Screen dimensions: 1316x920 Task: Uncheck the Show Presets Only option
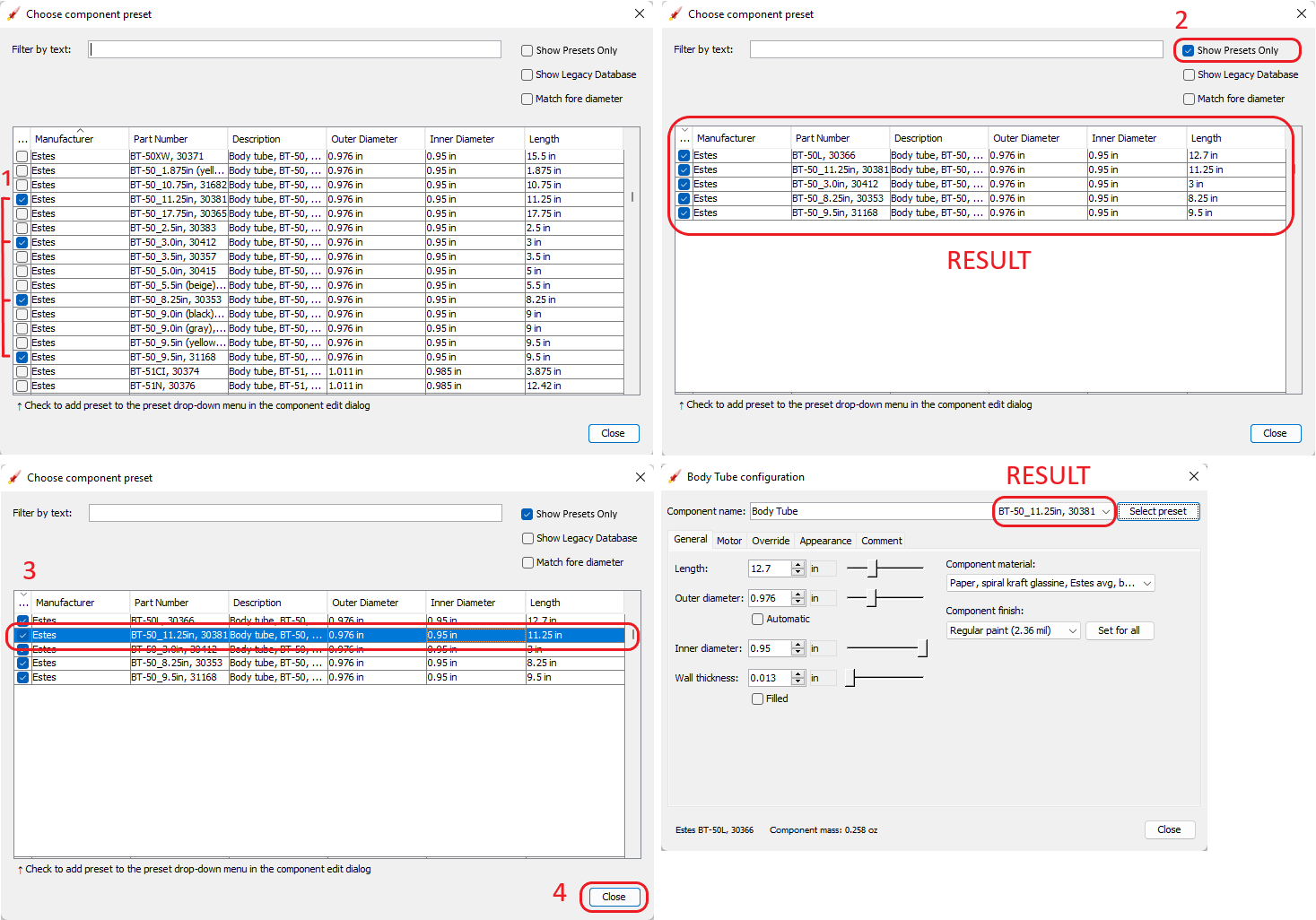pos(1189,49)
